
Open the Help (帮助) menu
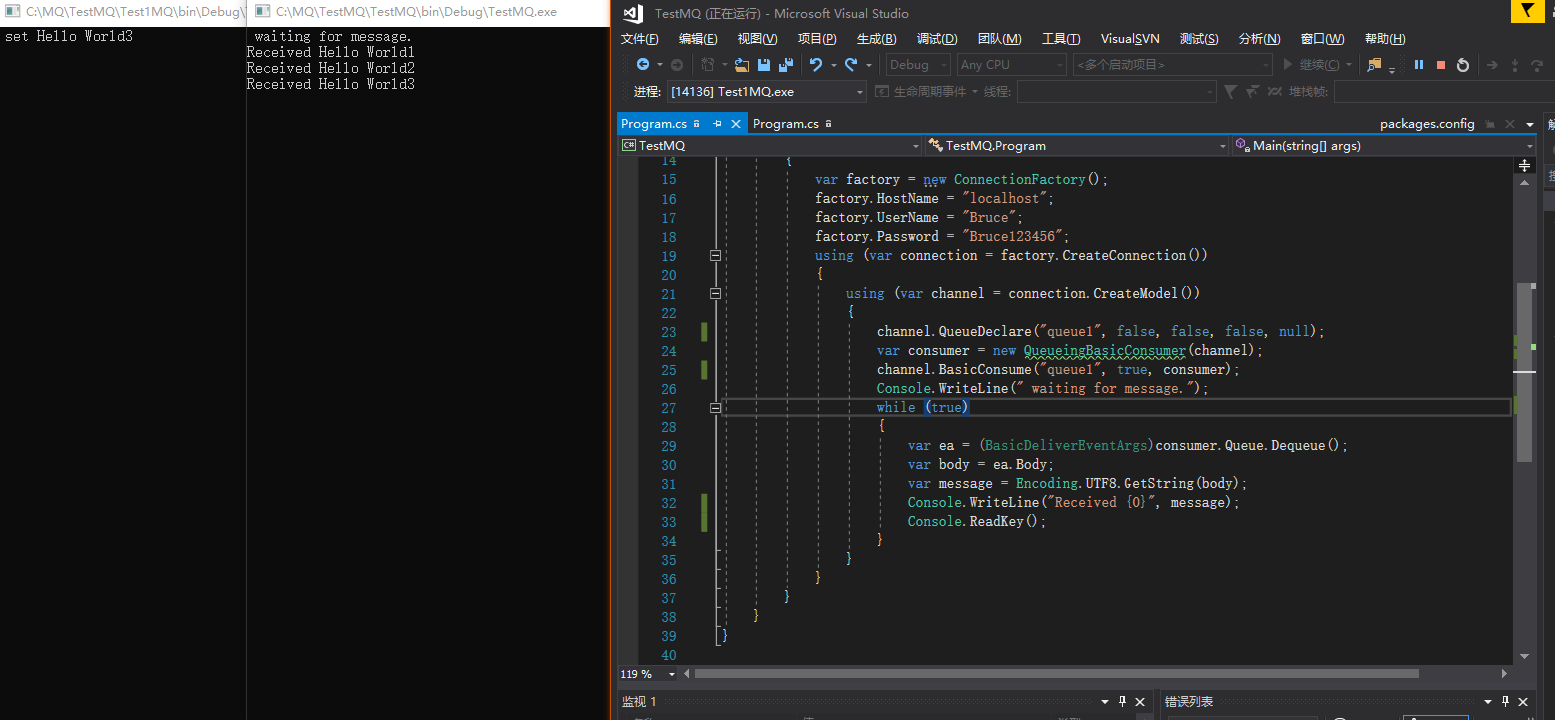[1385, 39]
